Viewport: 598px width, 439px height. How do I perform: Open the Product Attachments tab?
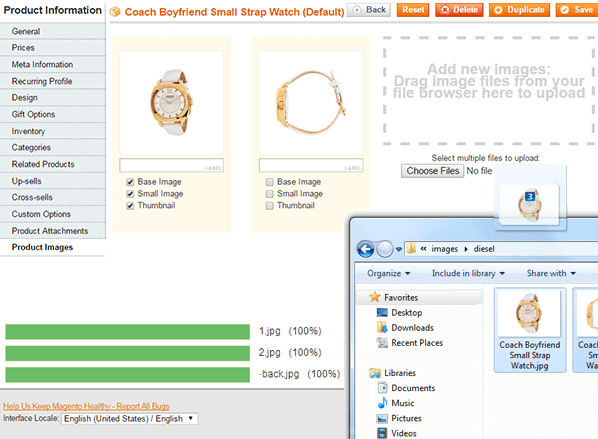53,231
